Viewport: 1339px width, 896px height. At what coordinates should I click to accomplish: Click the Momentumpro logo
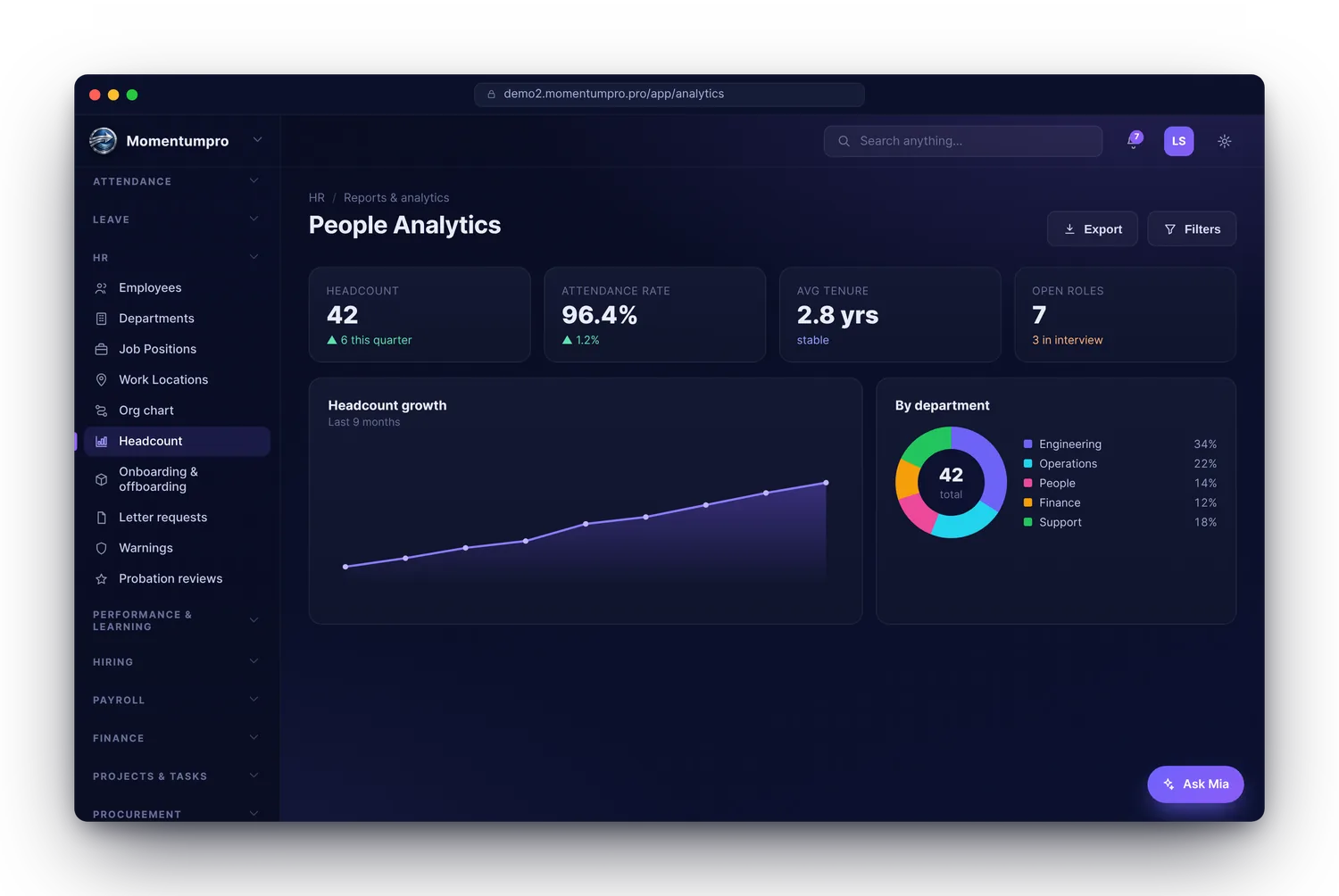click(x=104, y=140)
